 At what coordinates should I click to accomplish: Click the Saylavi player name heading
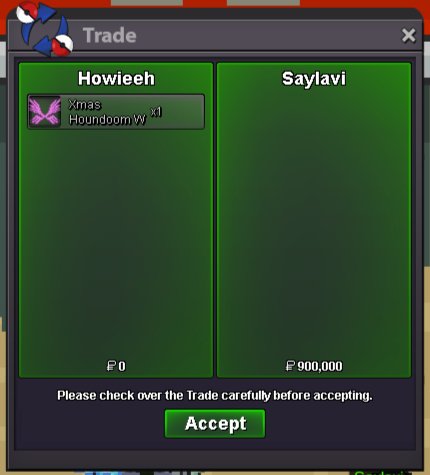314,79
